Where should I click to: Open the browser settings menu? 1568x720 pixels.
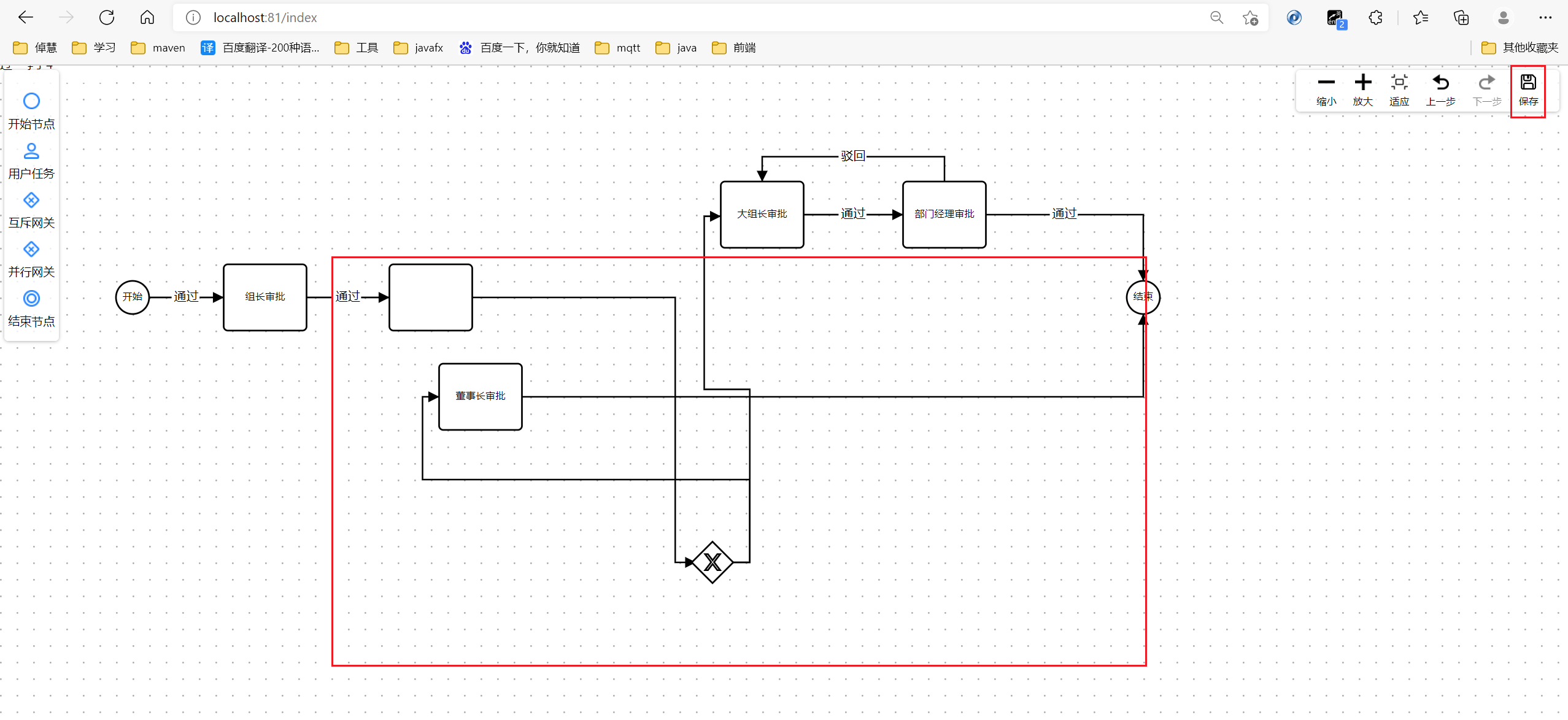1547,17
